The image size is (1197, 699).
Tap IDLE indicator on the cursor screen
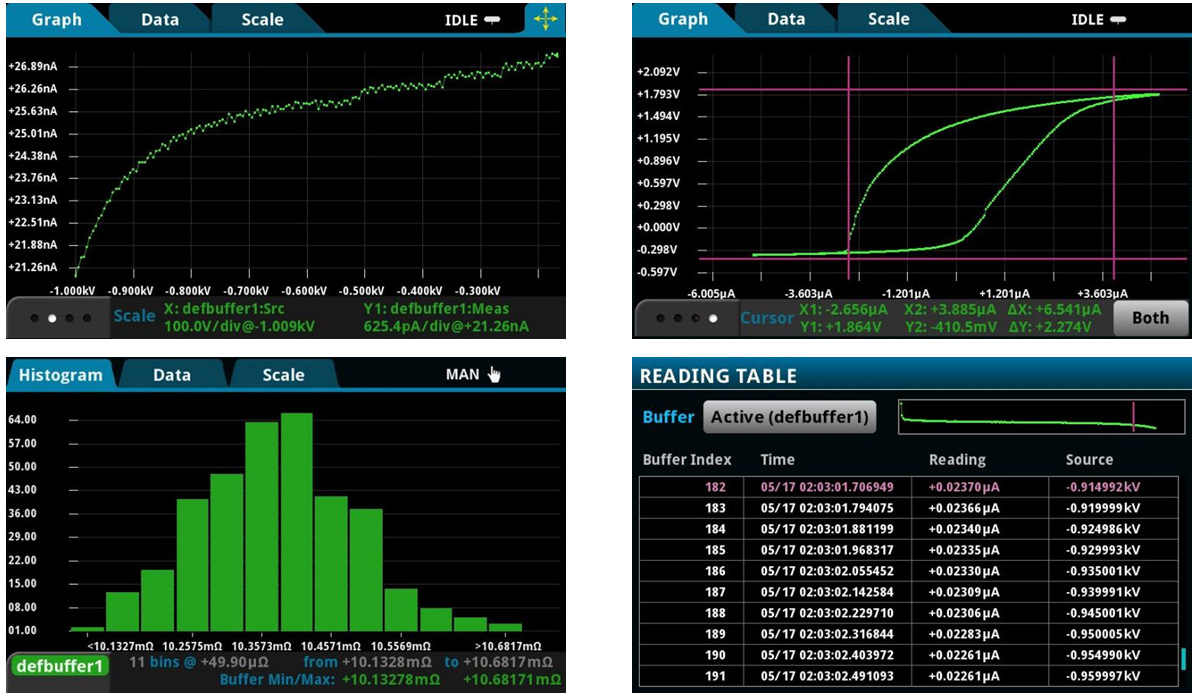1098,21
